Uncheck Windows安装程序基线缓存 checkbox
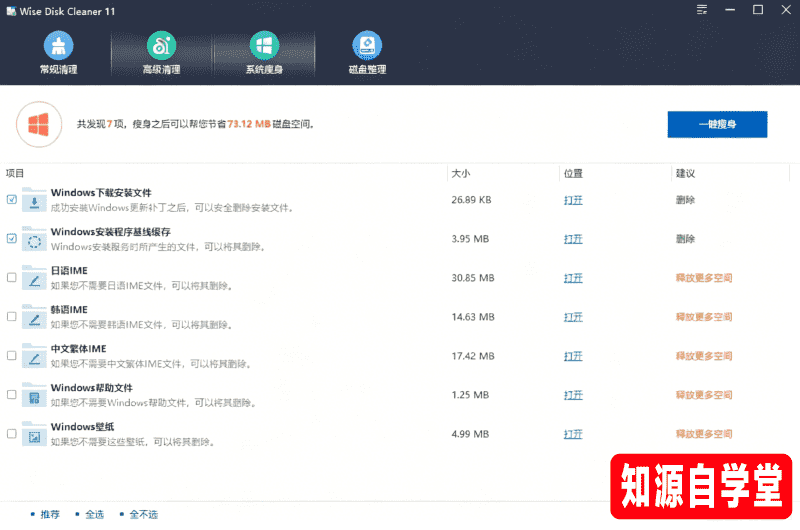Image resolution: width=800 pixels, height=530 pixels. [12, 238]
